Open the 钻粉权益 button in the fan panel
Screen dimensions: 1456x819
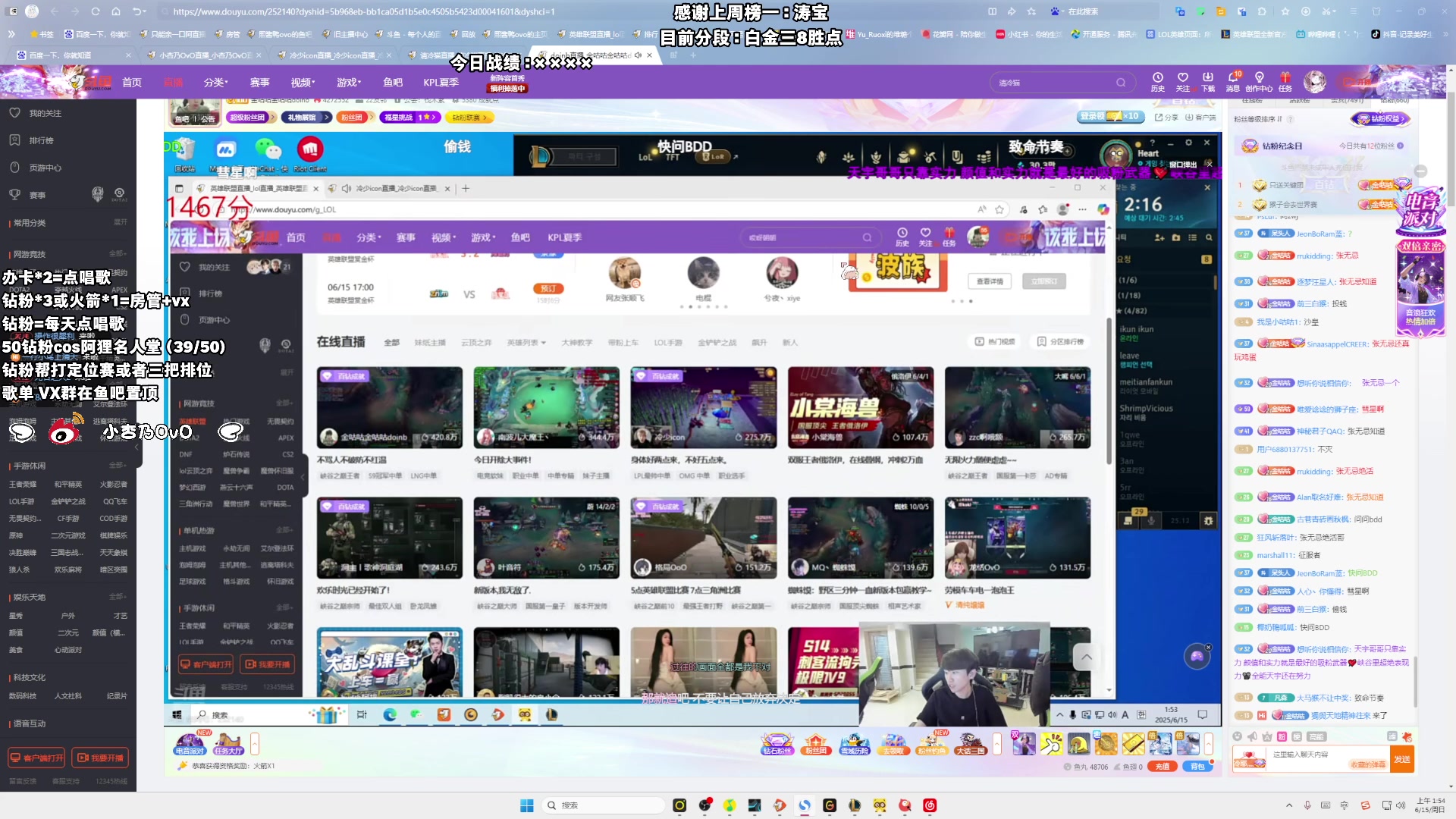coord(1381,119)
